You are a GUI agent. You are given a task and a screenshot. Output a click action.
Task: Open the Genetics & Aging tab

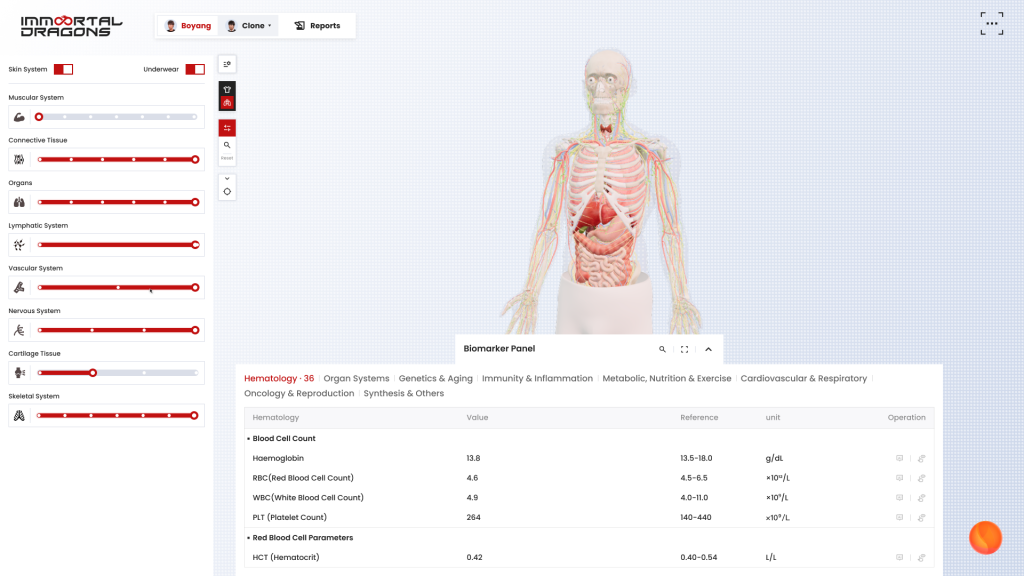point(435,379)
